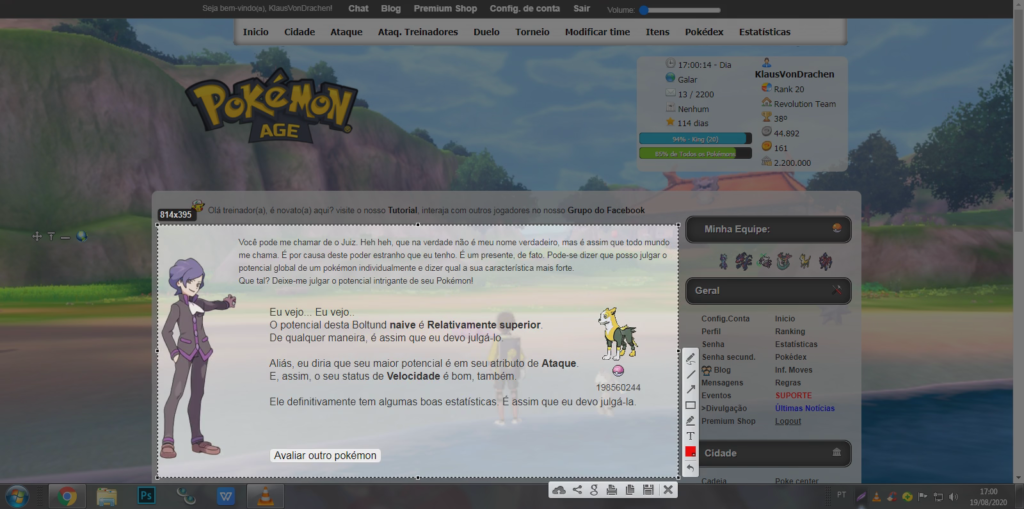Viewport: 1024px width, 509px height.
Task: Click the tools icon in Geral header
Action: click(x=837, y=290)
